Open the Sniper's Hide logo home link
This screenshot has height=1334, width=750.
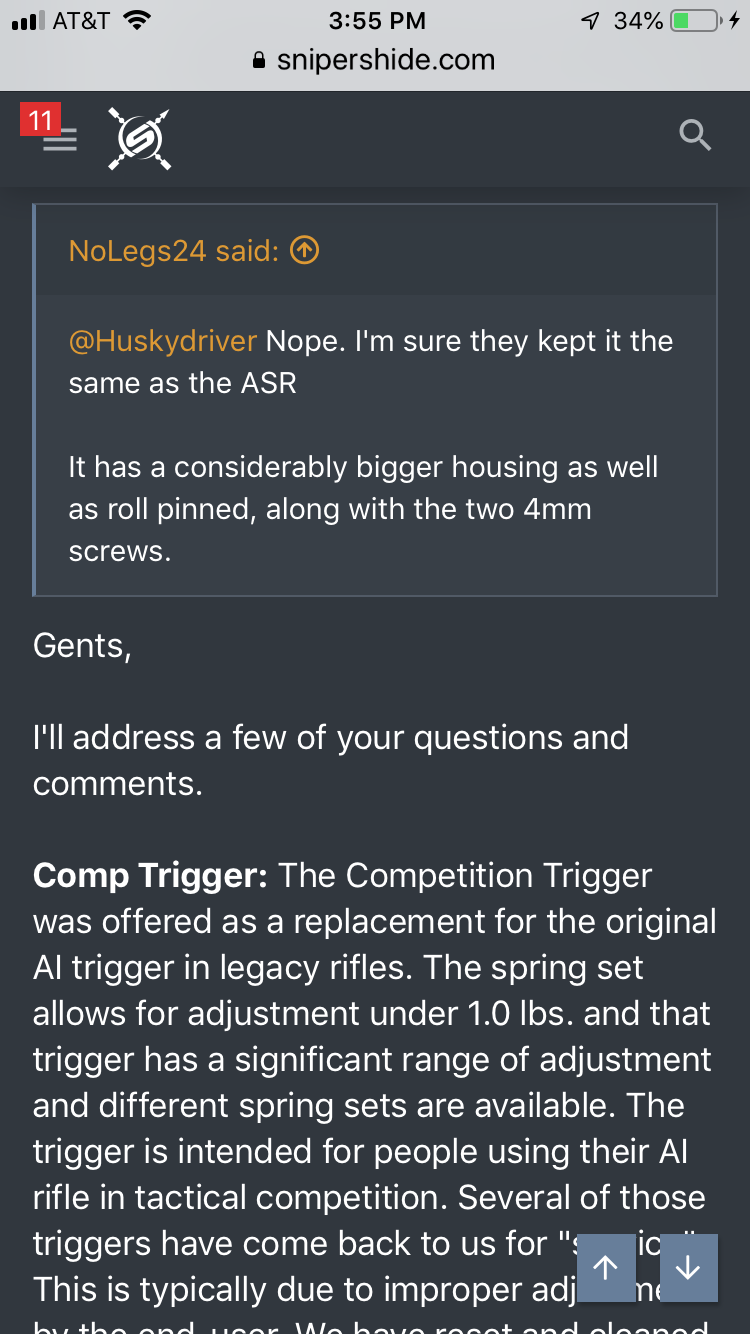coord(139,138)
